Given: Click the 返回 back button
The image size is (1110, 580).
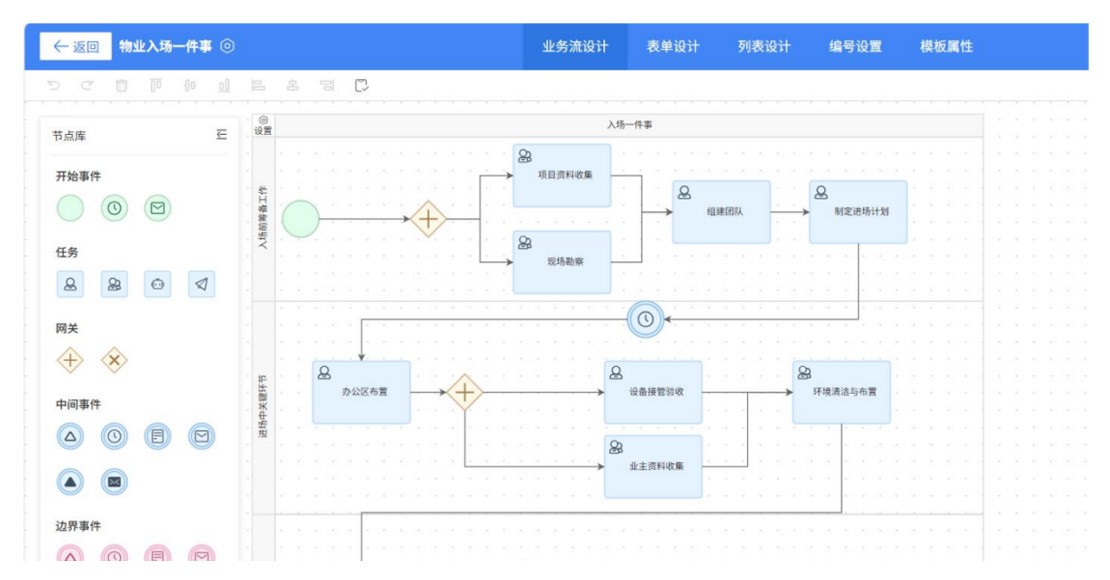Looking at the screenshot, I should point(76,46).
